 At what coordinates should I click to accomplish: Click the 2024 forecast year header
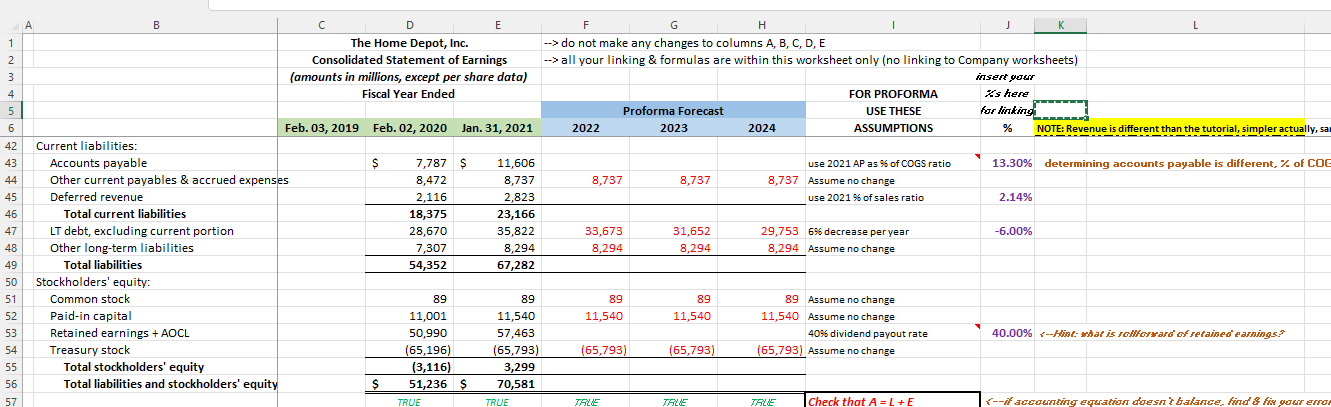click(x=761, y=128)
